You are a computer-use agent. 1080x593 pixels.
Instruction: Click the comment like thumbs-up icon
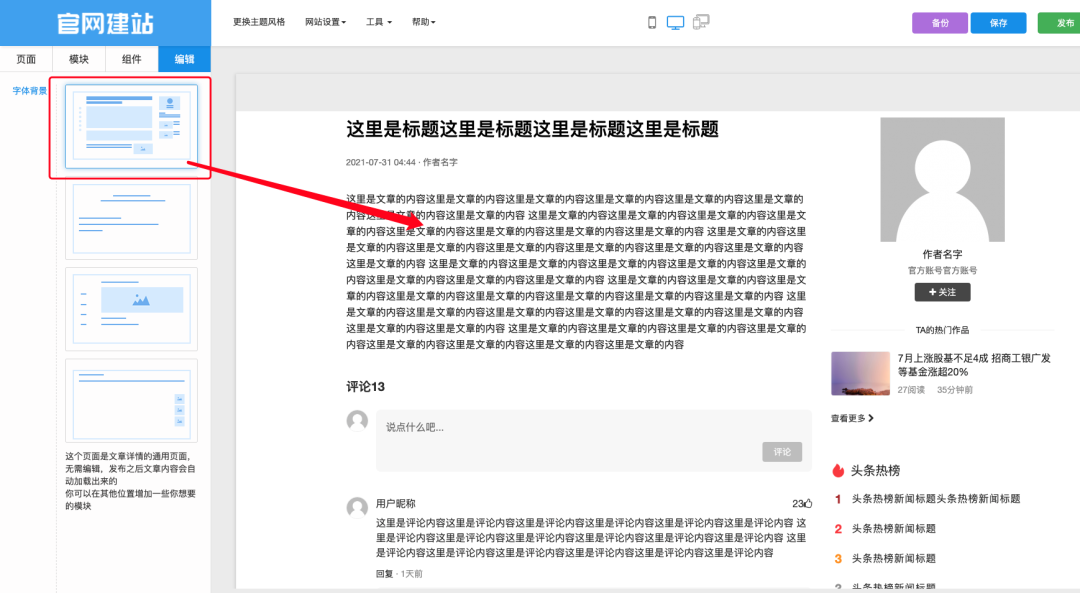tap(808, 504)
